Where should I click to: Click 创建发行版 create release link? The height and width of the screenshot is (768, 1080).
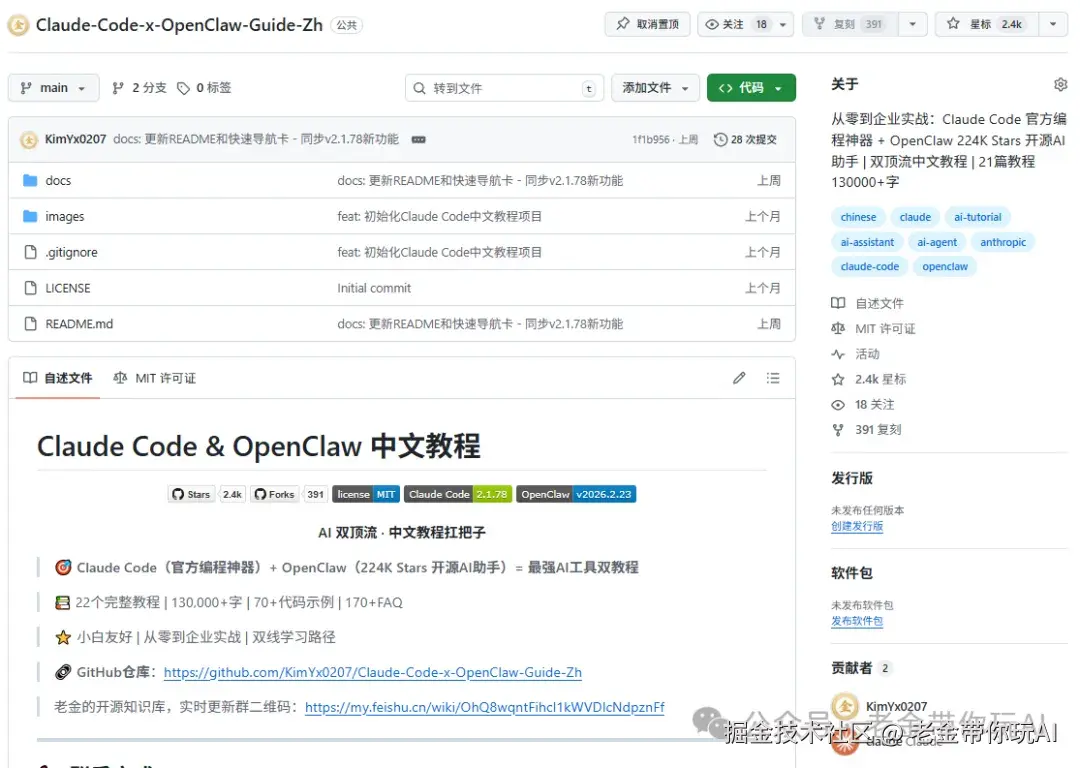click(x=857, y=526)
